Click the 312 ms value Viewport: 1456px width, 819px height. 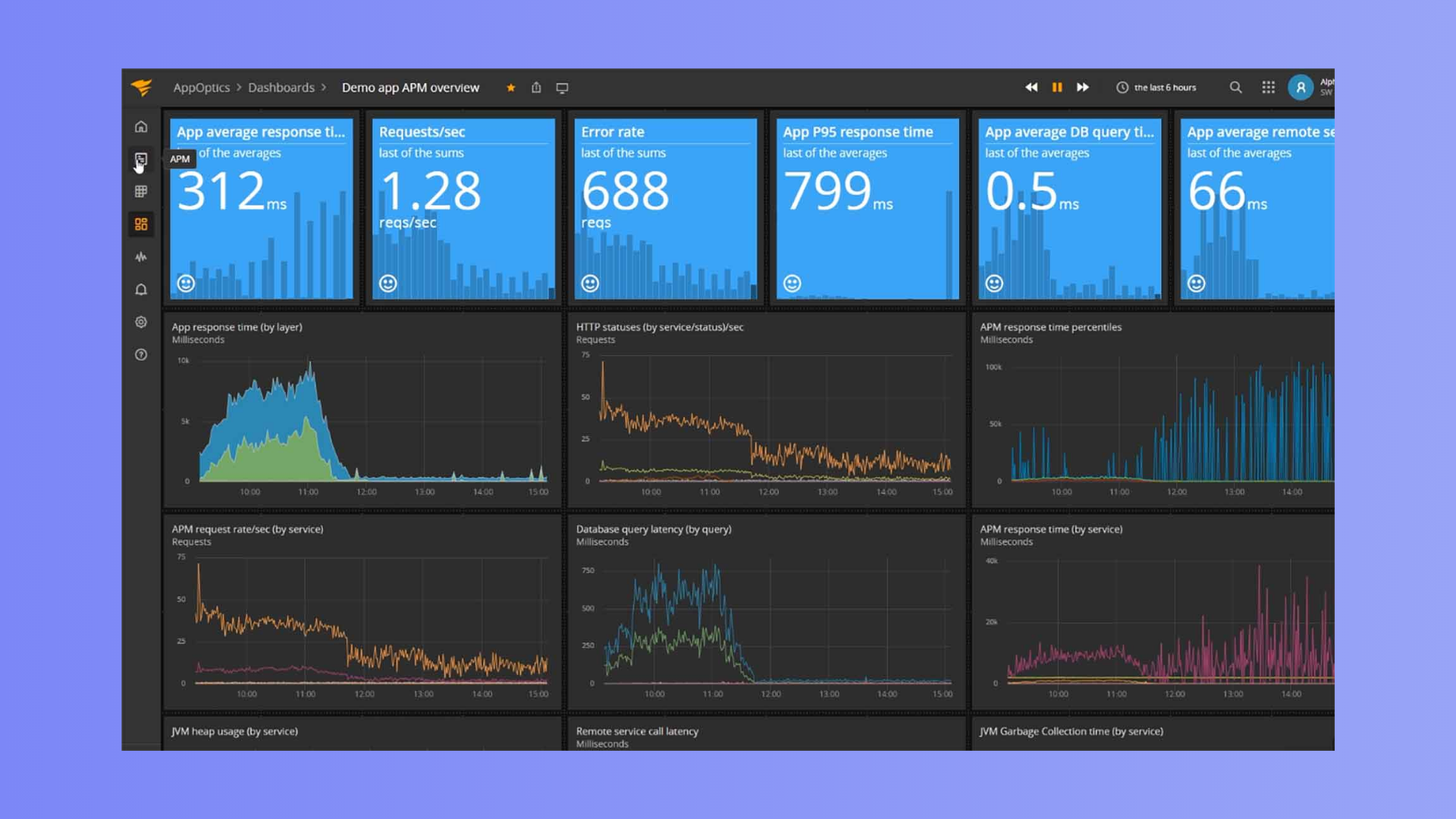(x=232, y=191)
